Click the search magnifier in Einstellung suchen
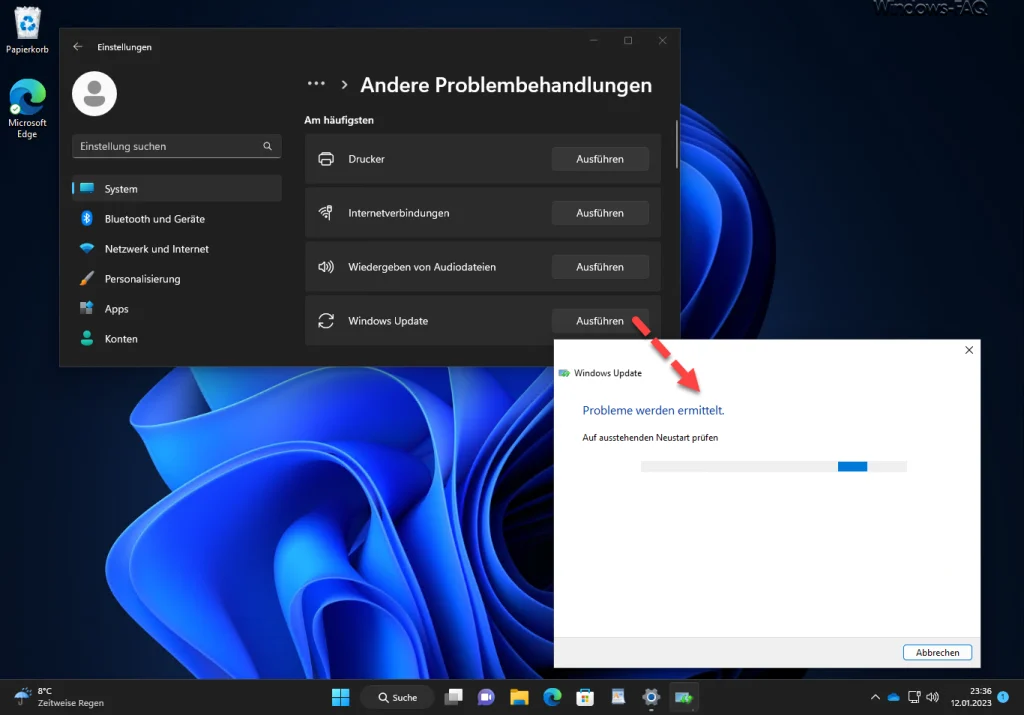This screenshot has width=1024, height=715. coord(267,146)
